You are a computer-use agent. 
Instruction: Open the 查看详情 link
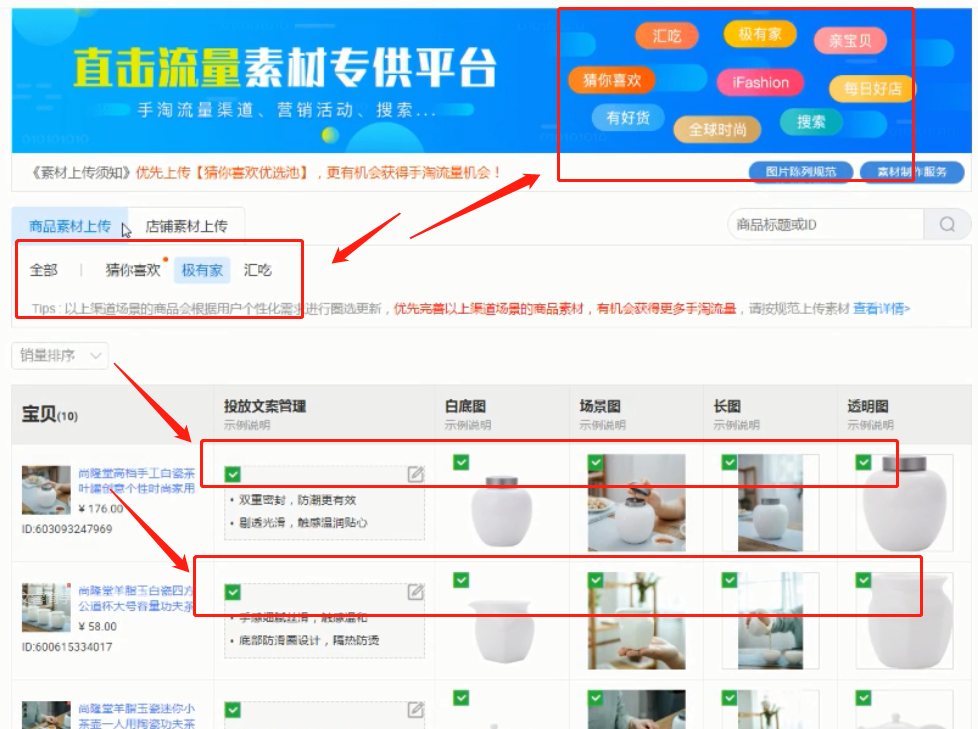[x=881, y=309]
